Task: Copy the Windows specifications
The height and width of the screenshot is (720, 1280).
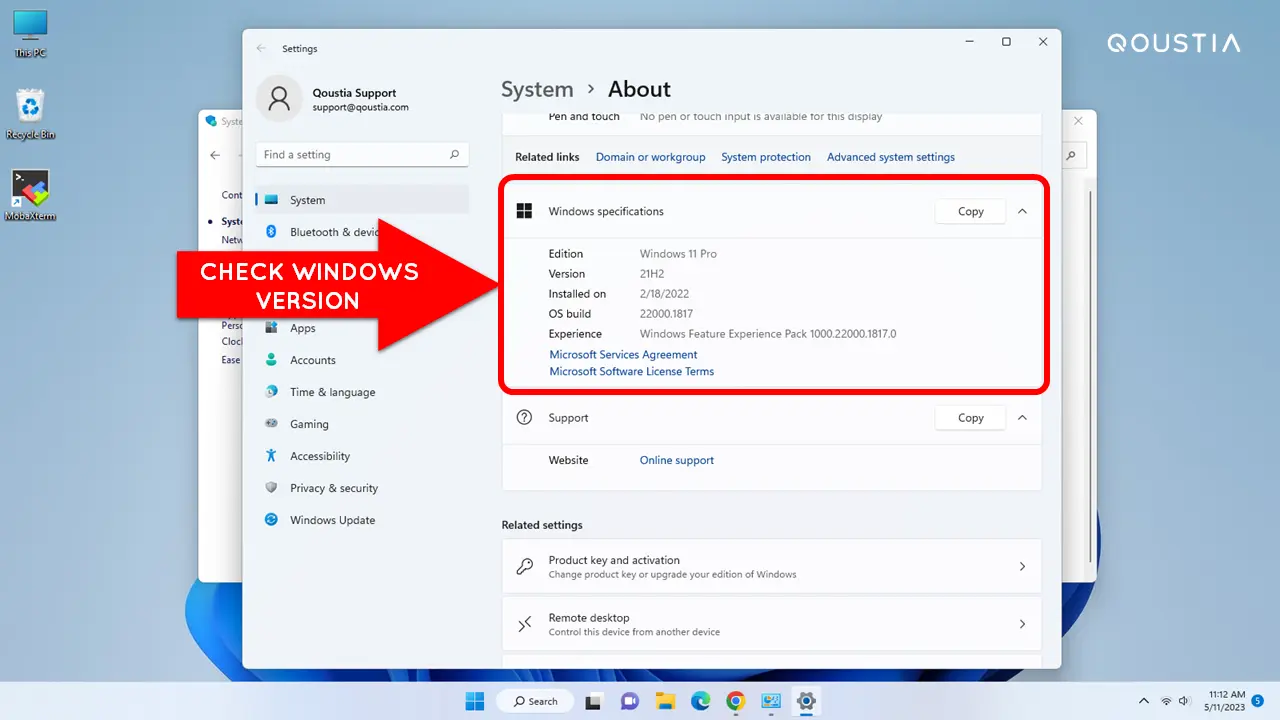Action: coord(970,211)
